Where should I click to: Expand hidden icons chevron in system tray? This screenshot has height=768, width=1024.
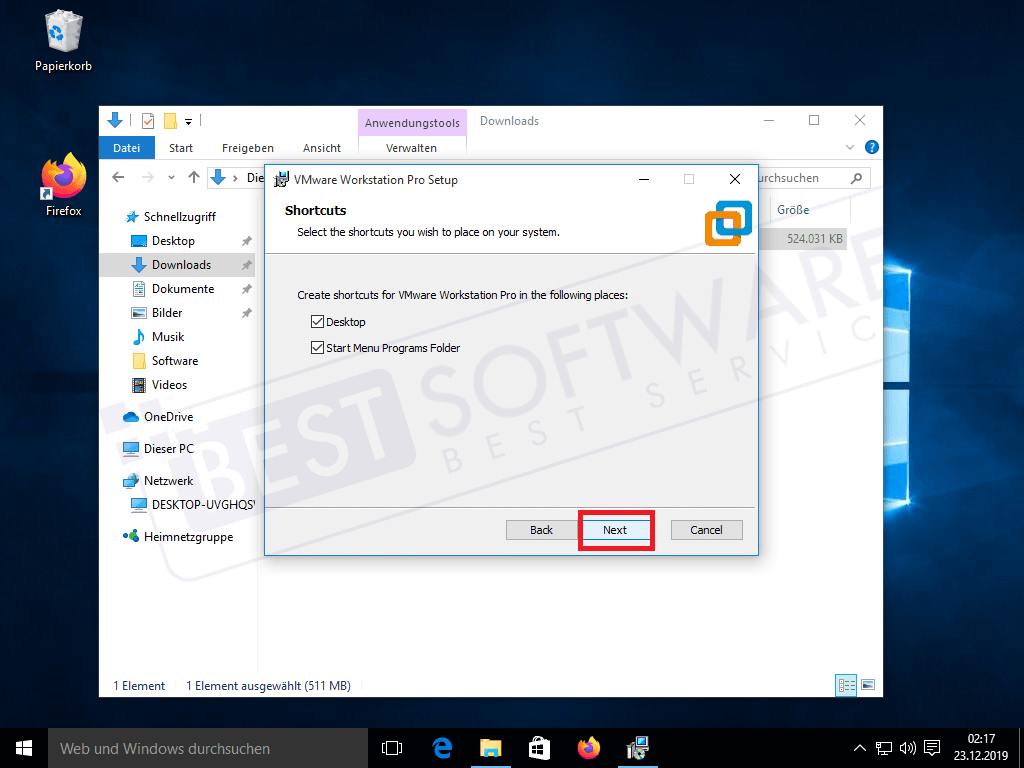tap(859, 747)
